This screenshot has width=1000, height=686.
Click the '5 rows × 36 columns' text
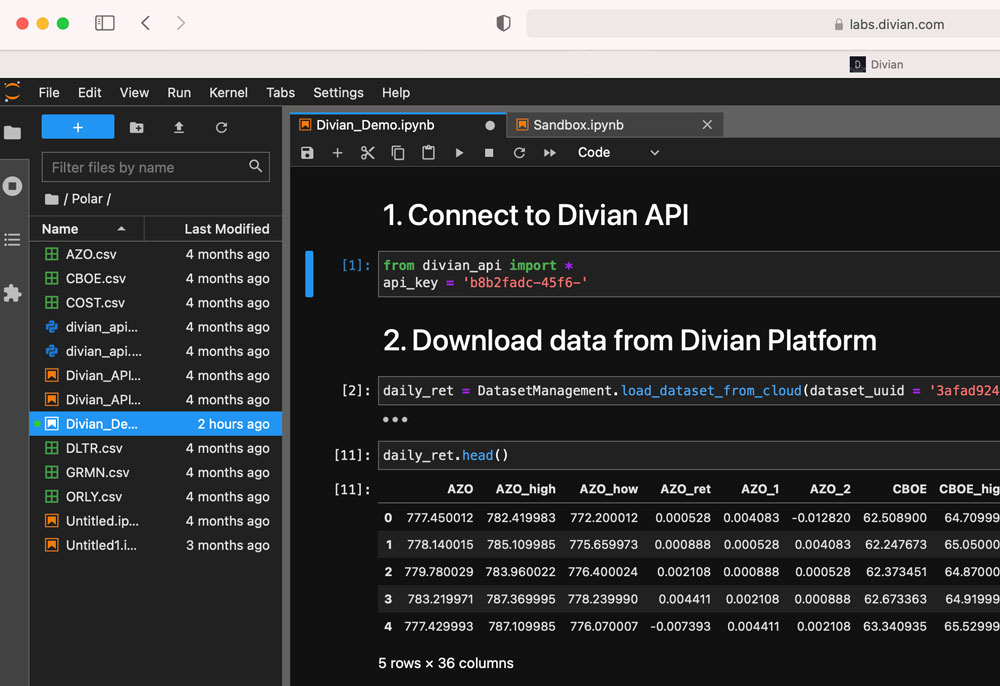tap(446, 663)
